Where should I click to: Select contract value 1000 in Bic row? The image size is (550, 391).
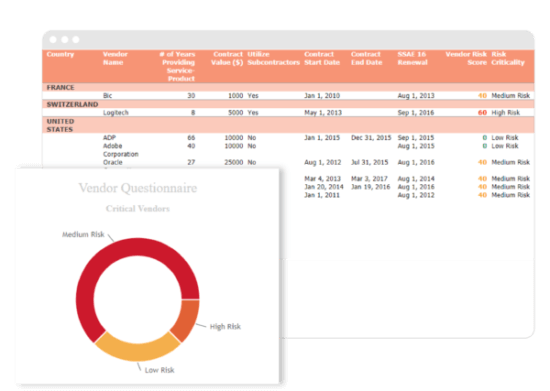[x=235, y=96]
